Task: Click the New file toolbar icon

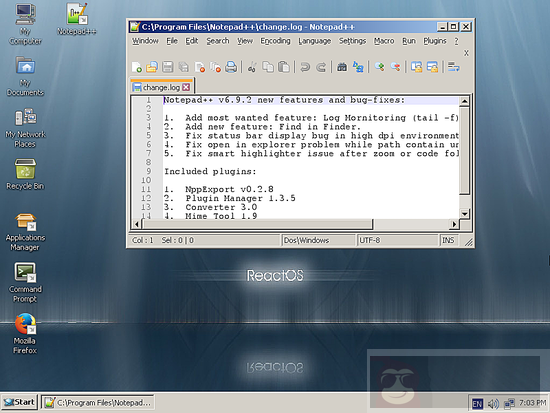Action: click(137, 67)
